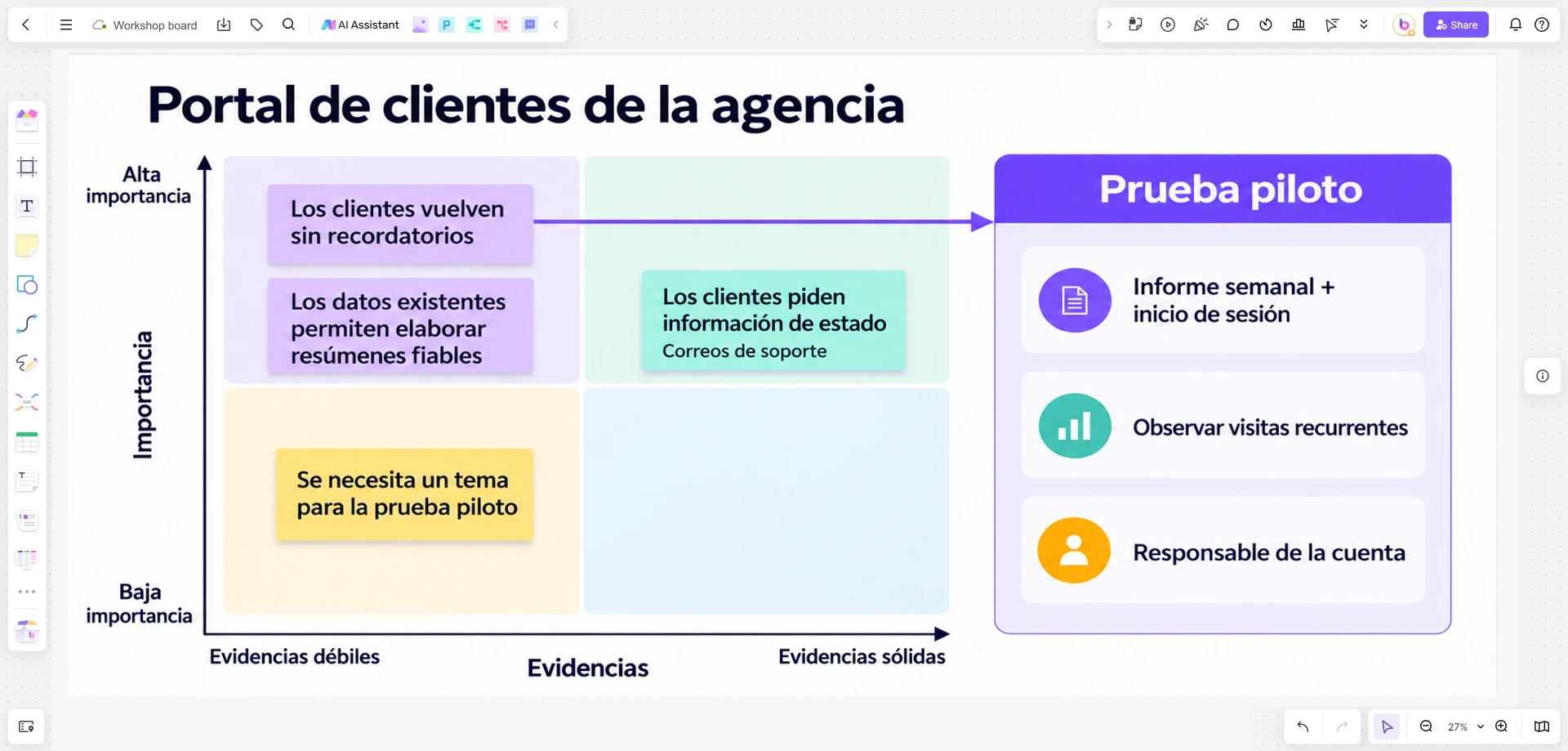Select the yellow 'Se necesita un tema' note

[x=405, y=494]
